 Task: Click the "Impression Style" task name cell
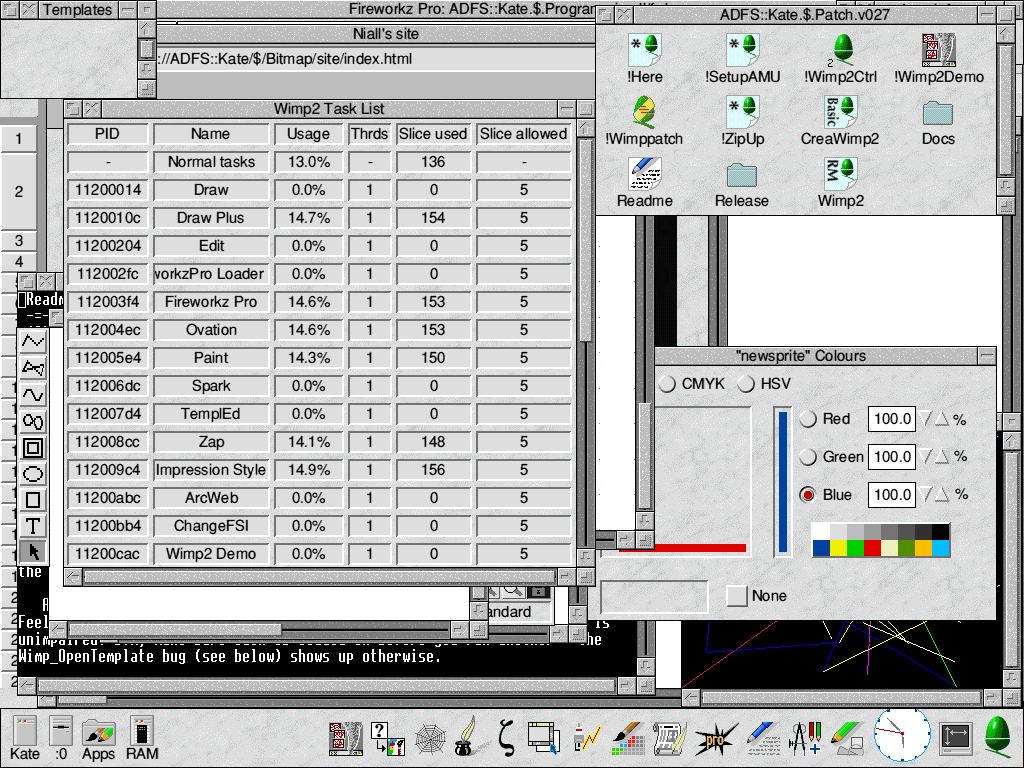212,470
